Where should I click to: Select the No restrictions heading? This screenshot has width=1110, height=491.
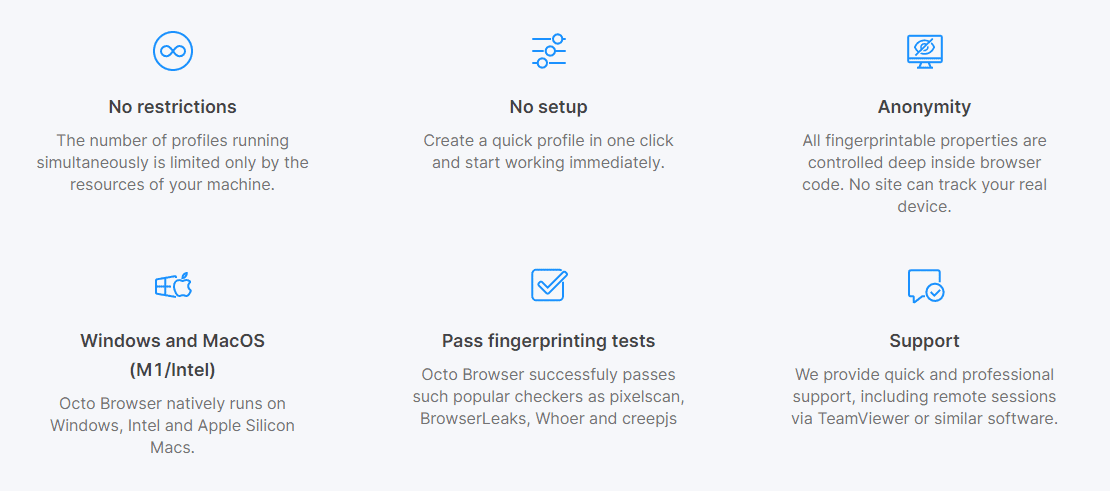click(x=173, y=107)
